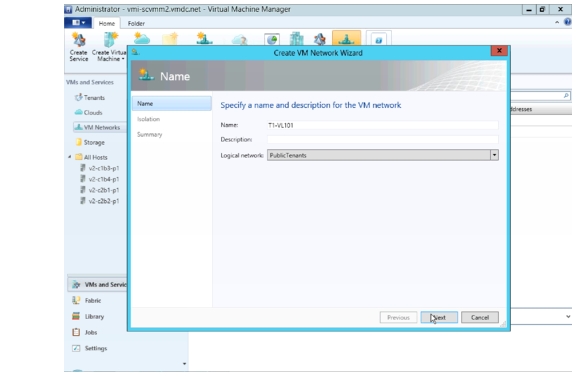The height and width of the screenshot is (376, 576).
Task: Select the All Hosts folder
Action: click(91, 157)
